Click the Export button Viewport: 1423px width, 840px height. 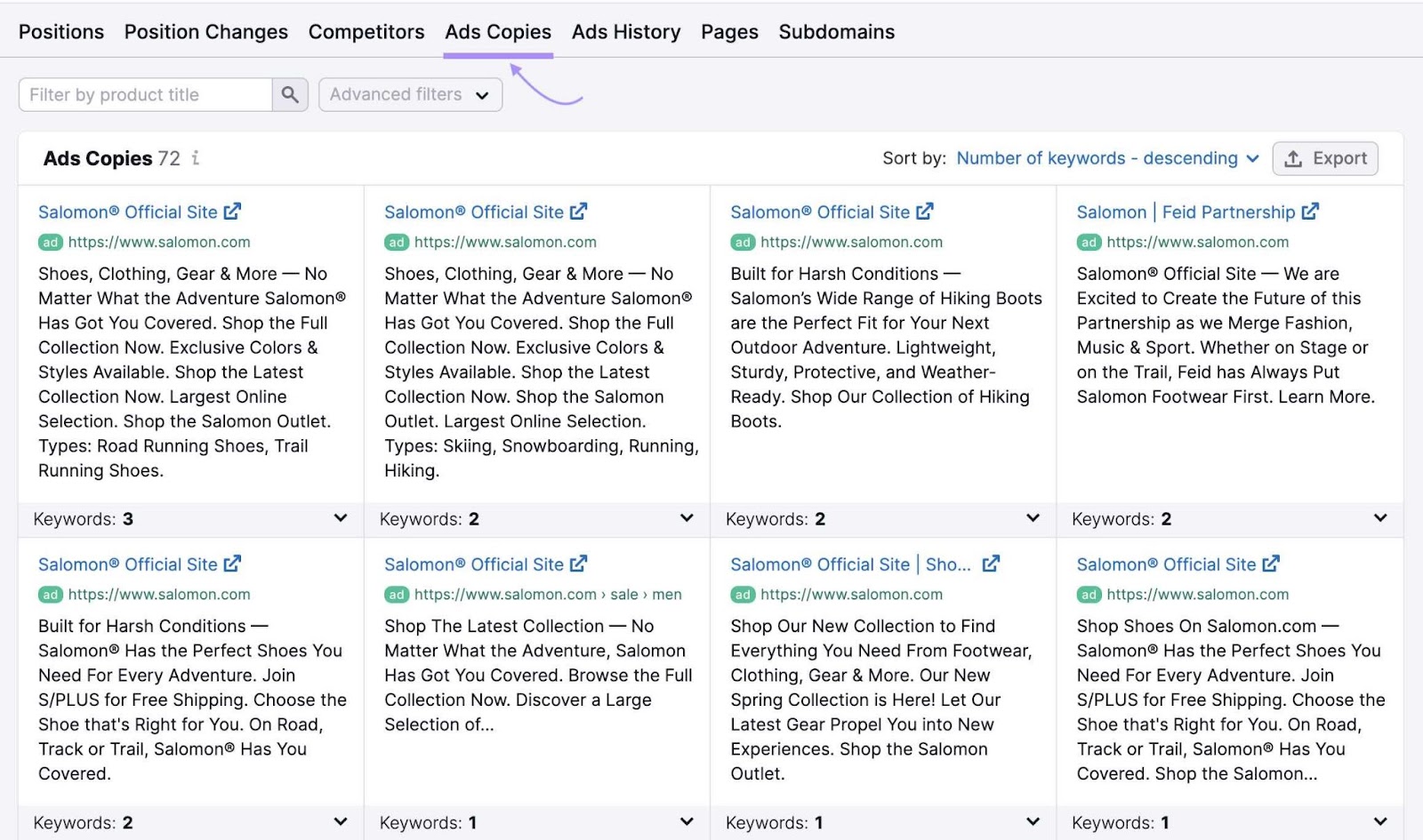tap(1325, 158)
